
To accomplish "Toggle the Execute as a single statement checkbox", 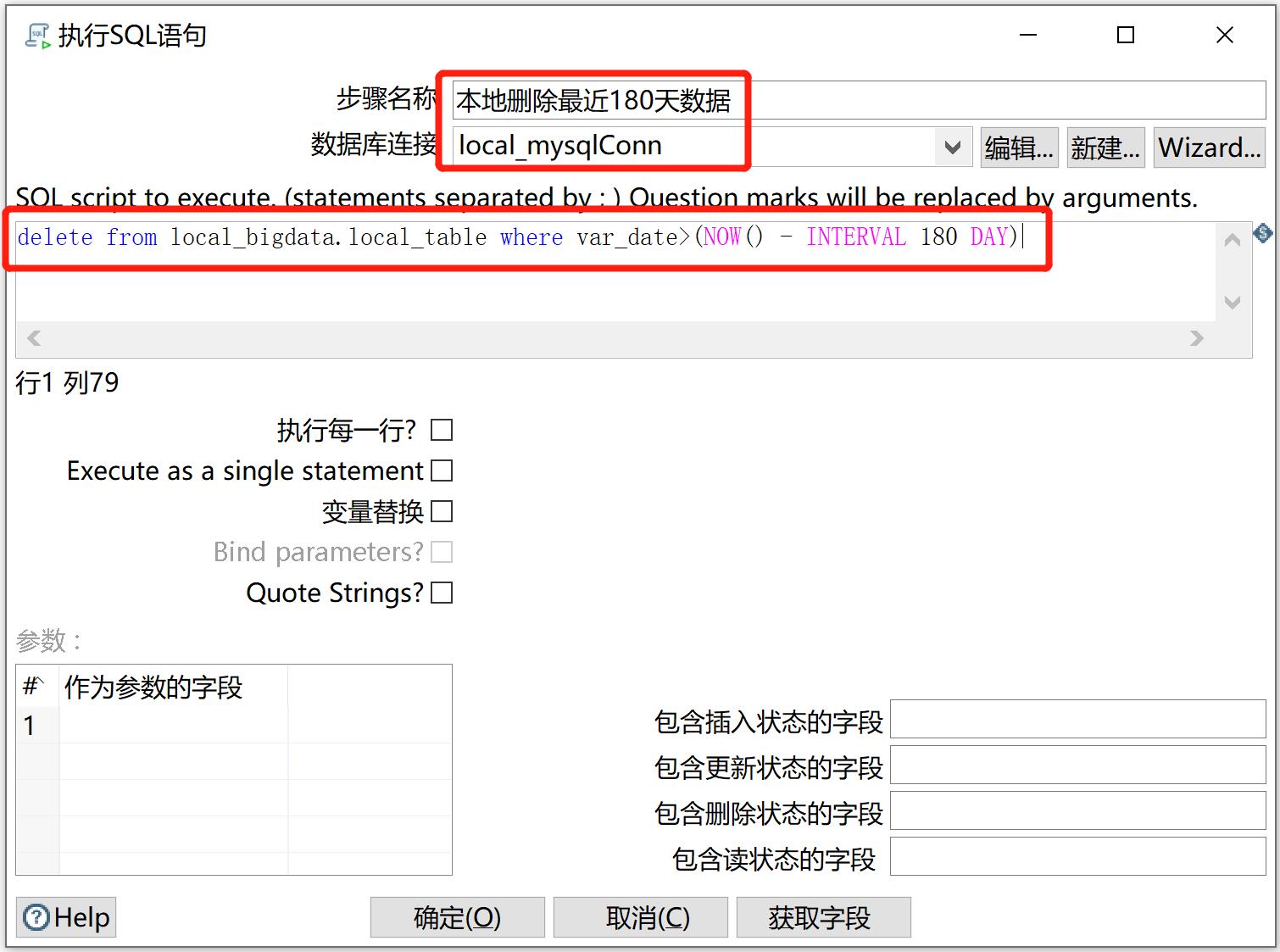I will point(442,470).
